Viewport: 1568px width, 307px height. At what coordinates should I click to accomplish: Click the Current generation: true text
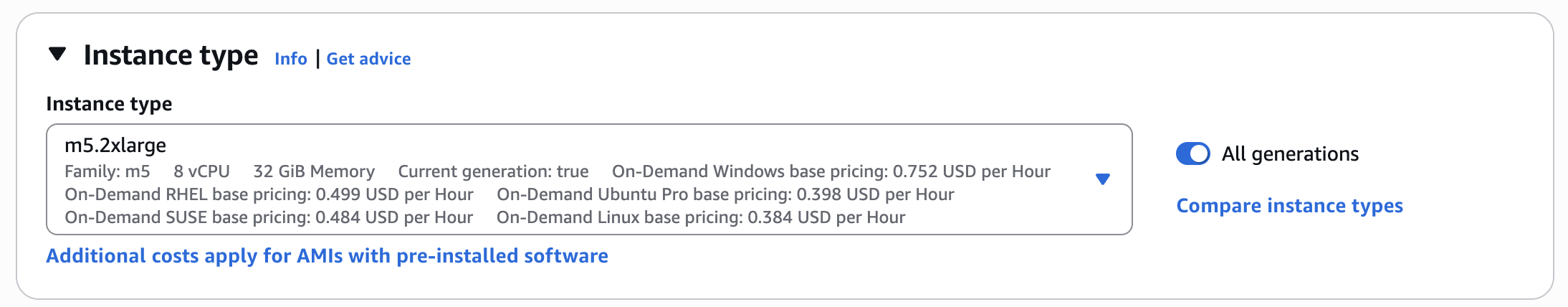(x=493, y=171)
